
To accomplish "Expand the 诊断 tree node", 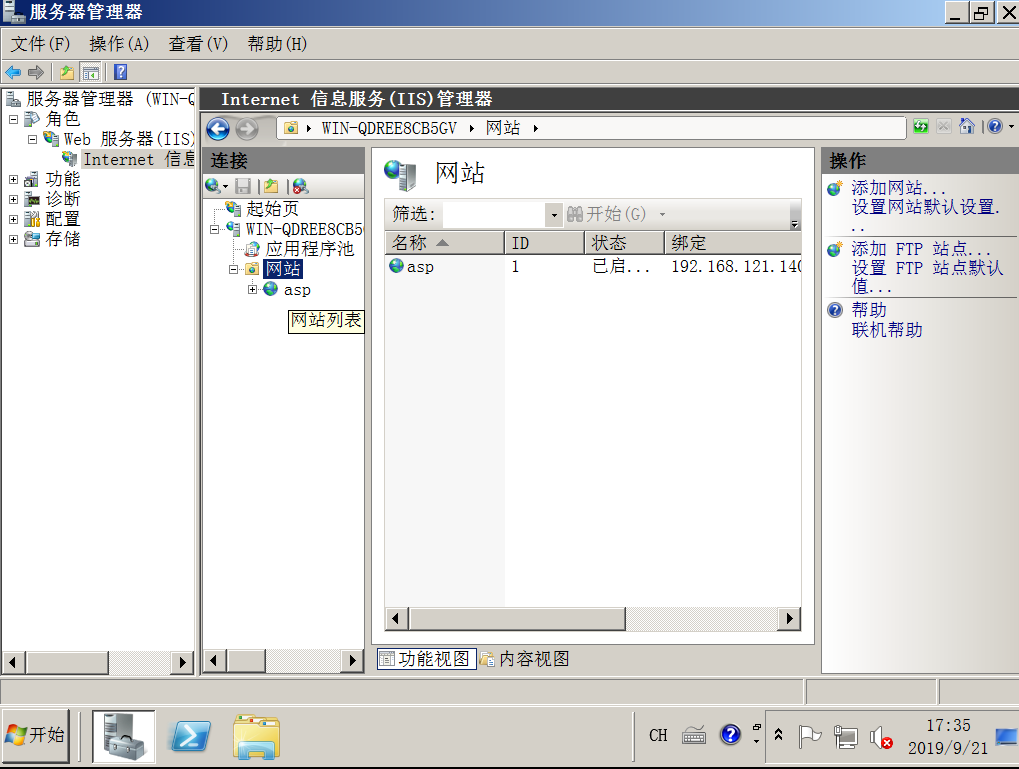I will (14, 200).
